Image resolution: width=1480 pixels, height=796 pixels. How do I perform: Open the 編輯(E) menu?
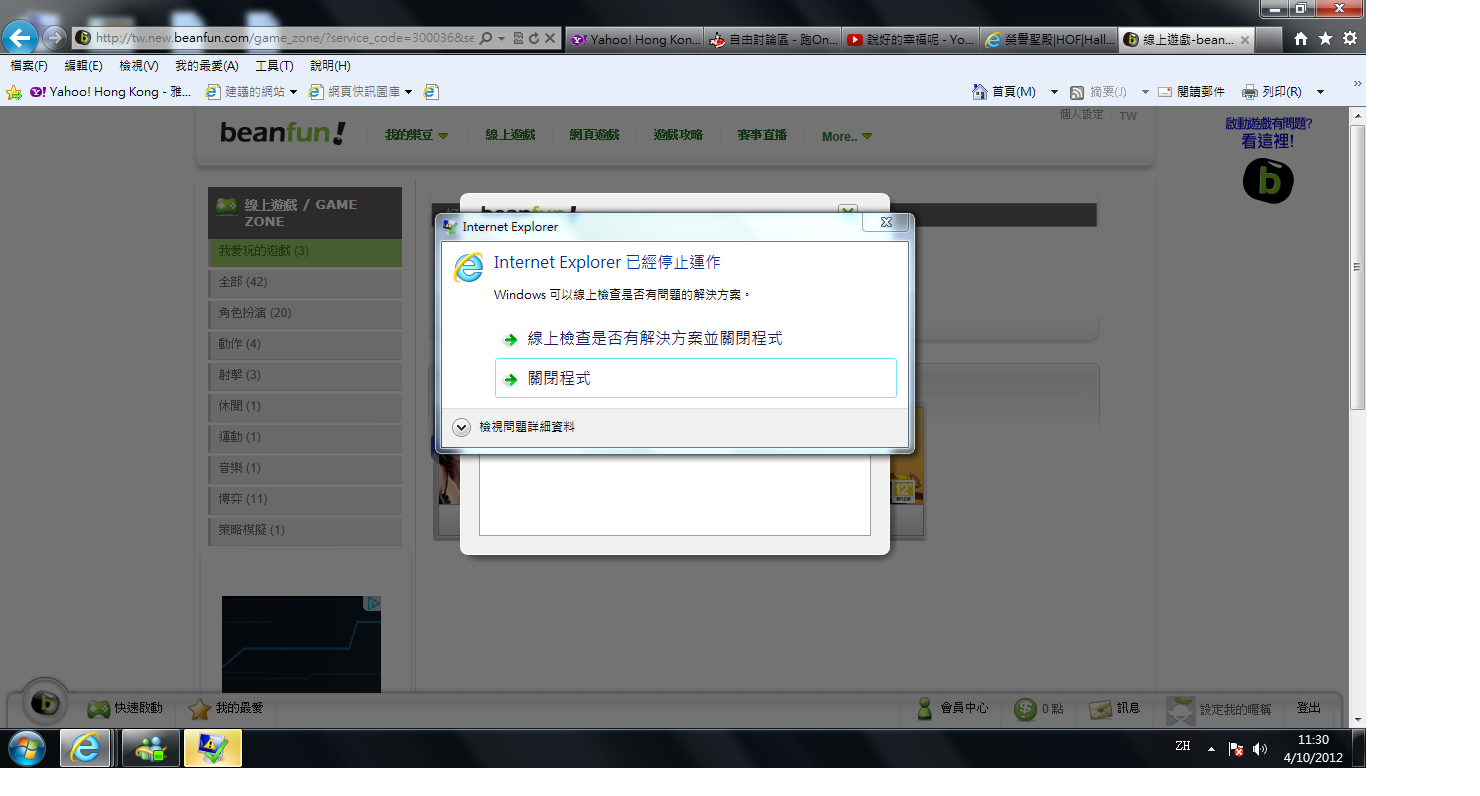(83, 66)
